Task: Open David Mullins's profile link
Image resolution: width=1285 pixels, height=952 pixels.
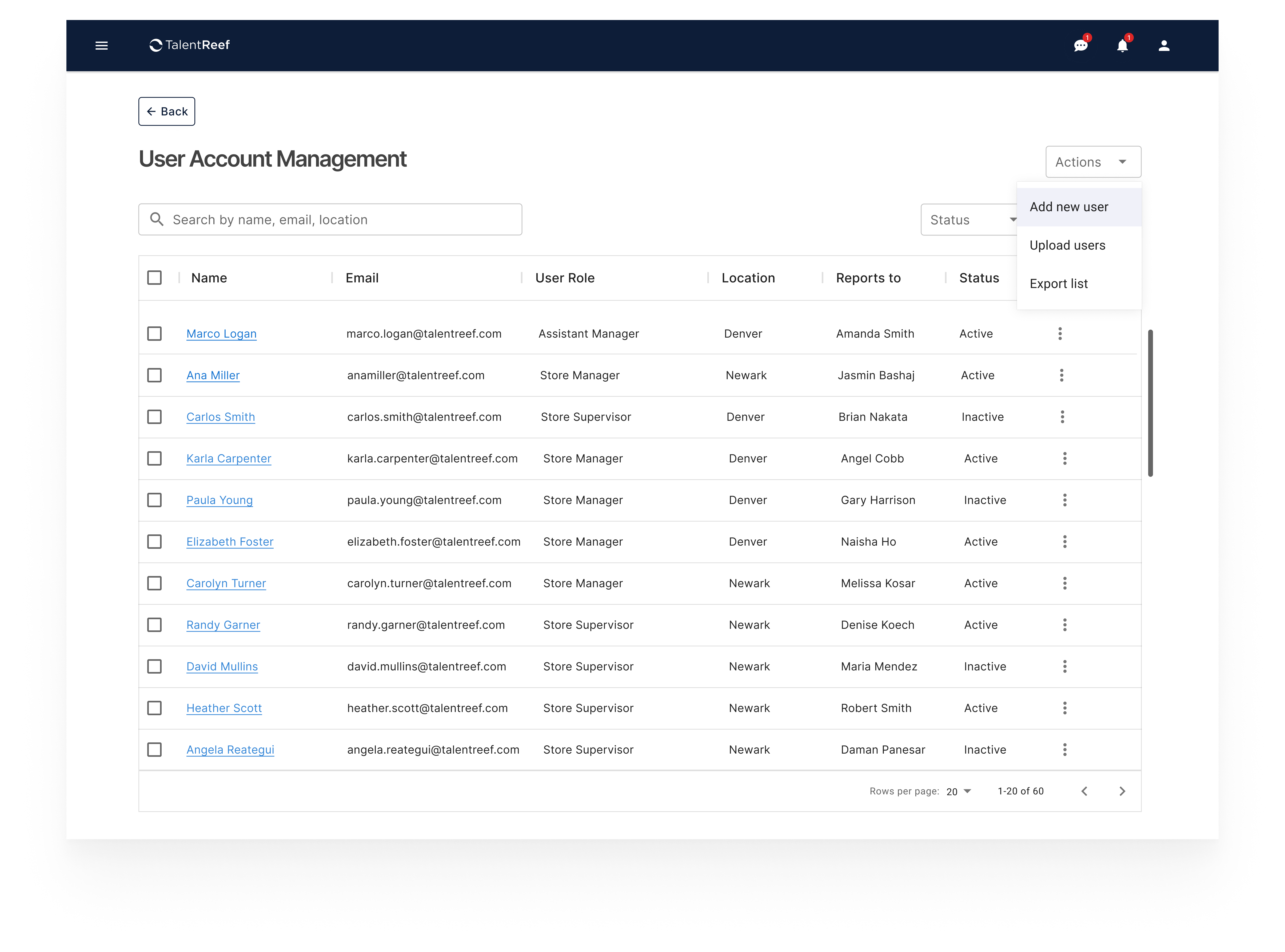Action: click(222, 666)
